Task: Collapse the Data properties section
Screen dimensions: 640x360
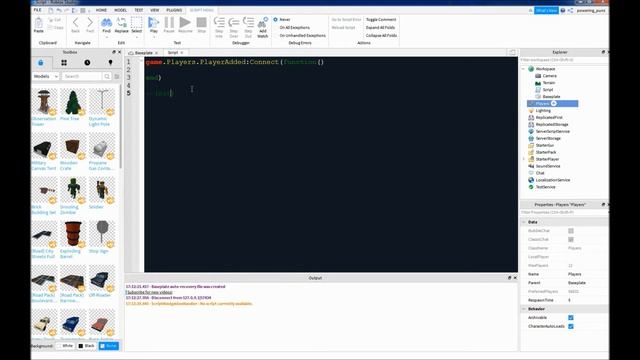Action: coord(524,222)
